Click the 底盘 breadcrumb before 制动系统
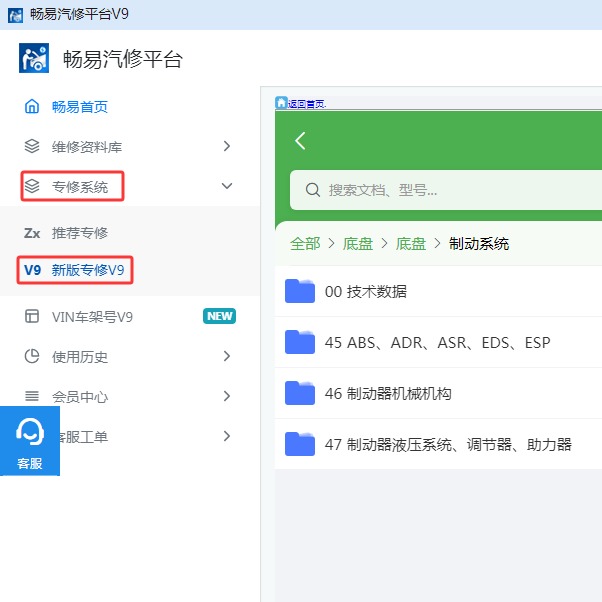Image resolution: width=602 pixels, height=602 pixels. [411, 243]
